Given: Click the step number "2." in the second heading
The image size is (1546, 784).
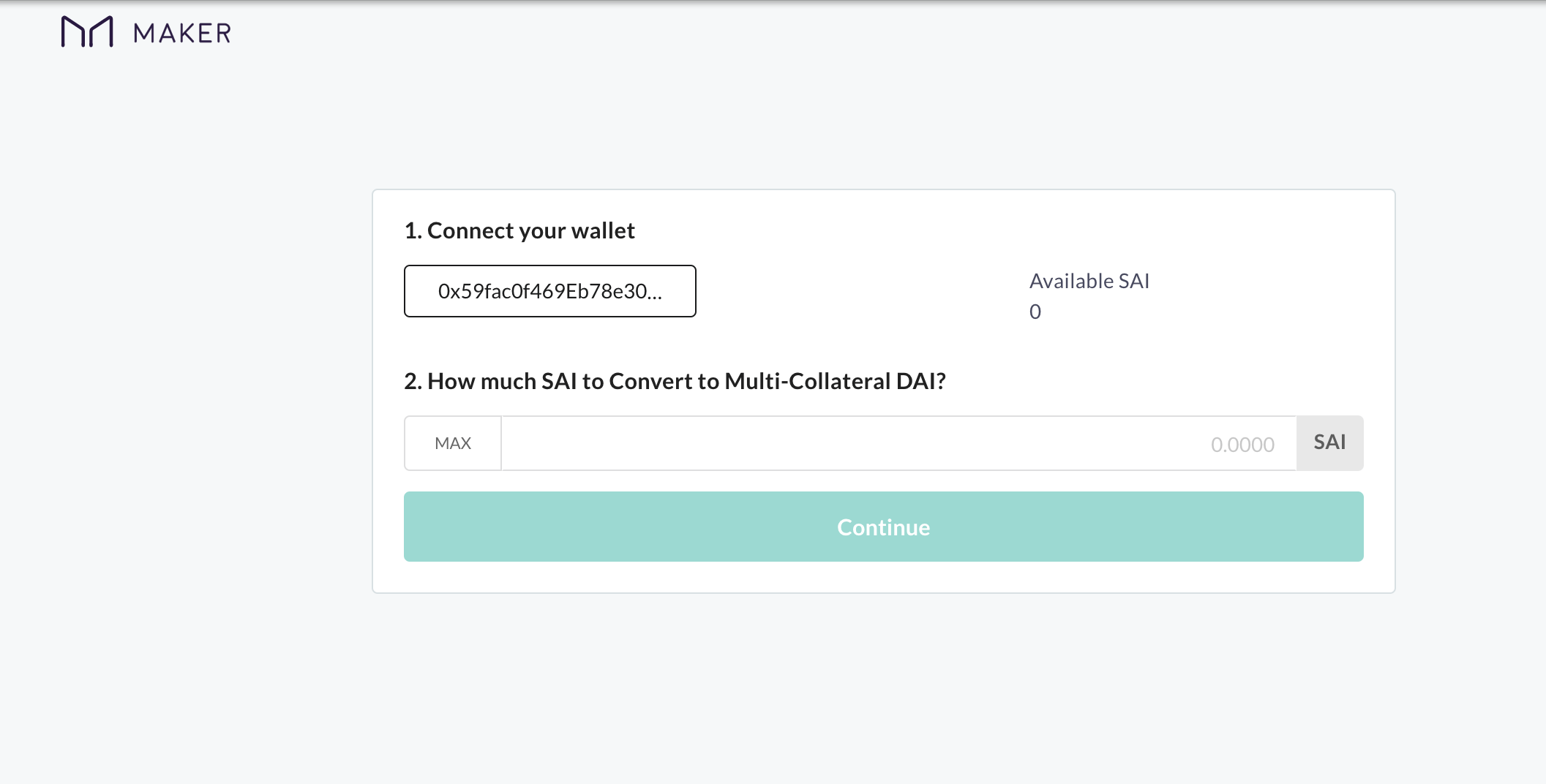Looking at the screenshot, I should [x=413, y=381].
